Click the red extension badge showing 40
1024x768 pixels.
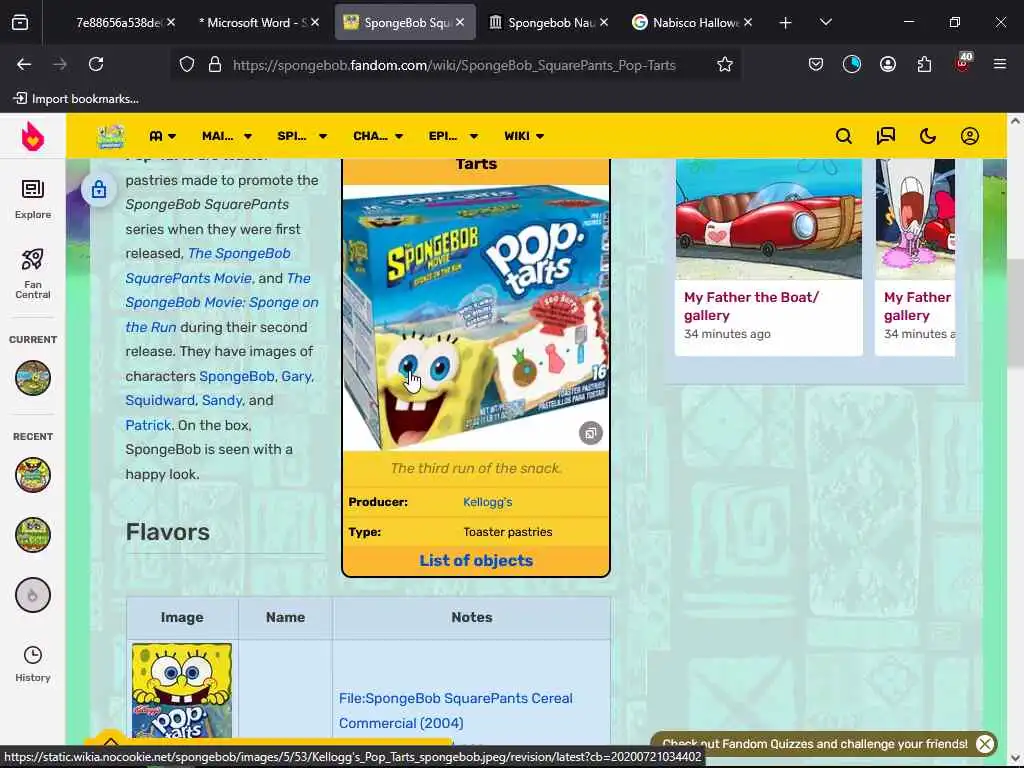pyautogui.click(x=963, y=62)
